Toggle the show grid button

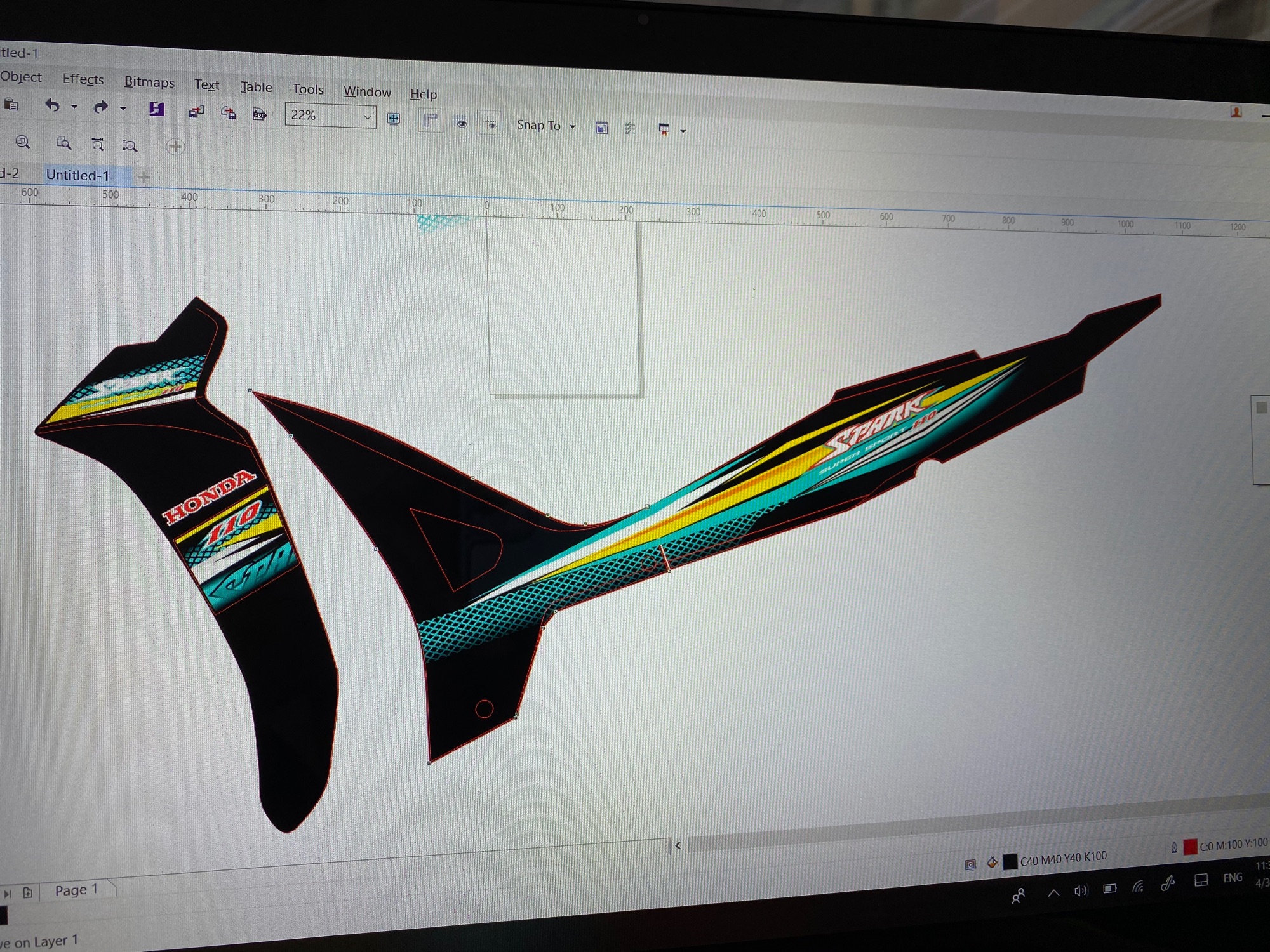(462, 122)
